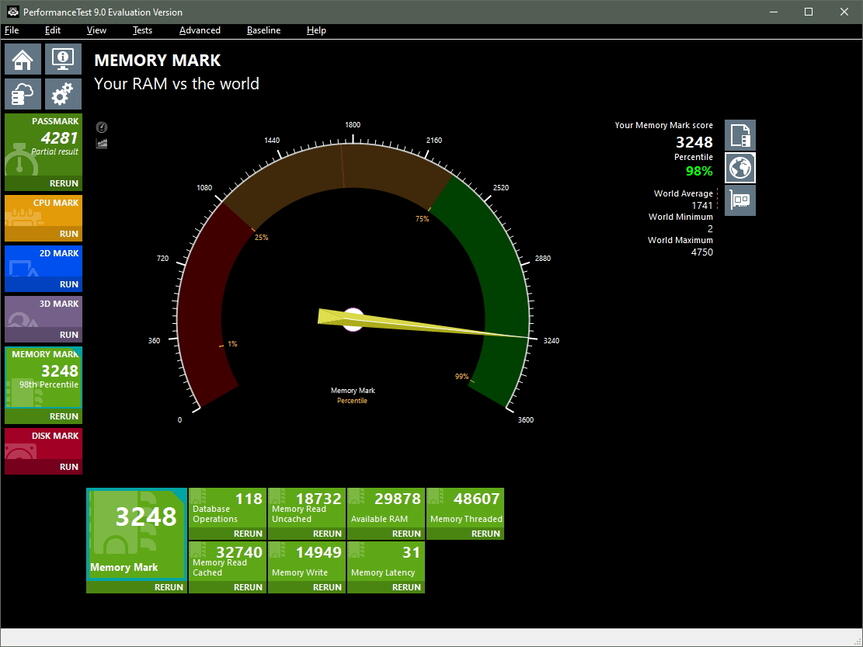Run the 2D Mark test
863x647 pixels.
tap(69, 284)
